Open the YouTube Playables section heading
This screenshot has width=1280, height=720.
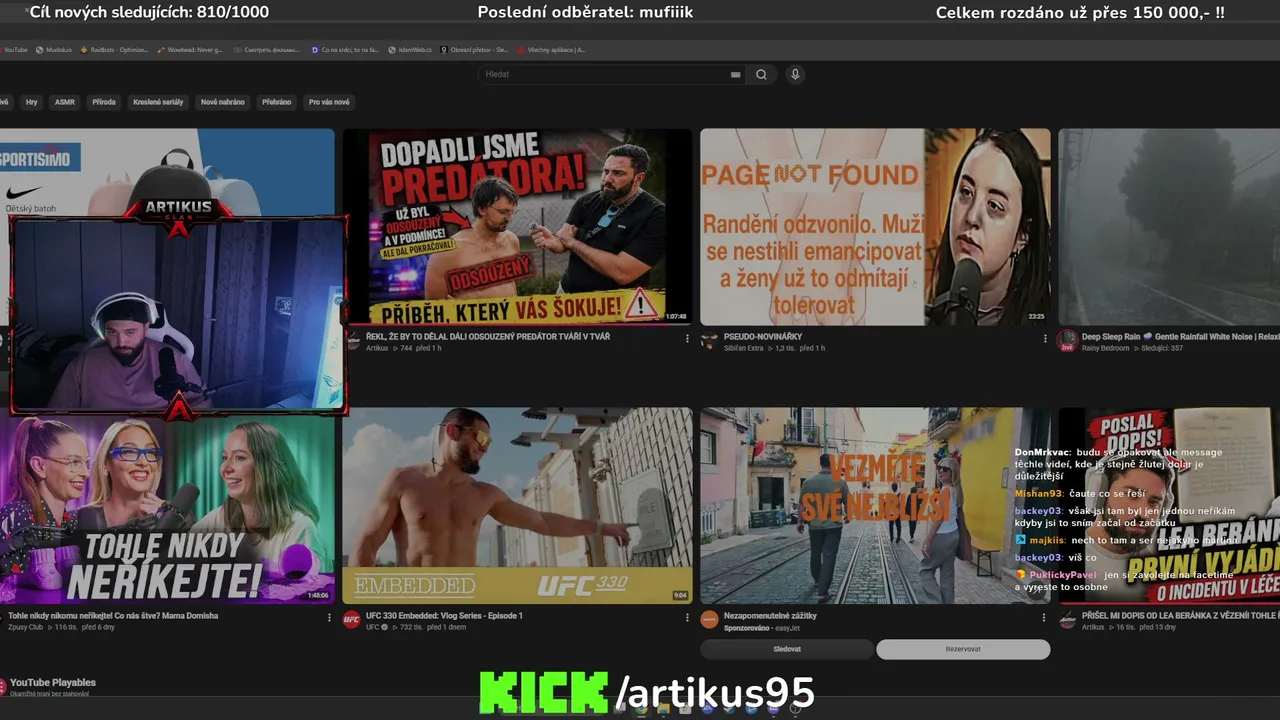coord(53,683)
